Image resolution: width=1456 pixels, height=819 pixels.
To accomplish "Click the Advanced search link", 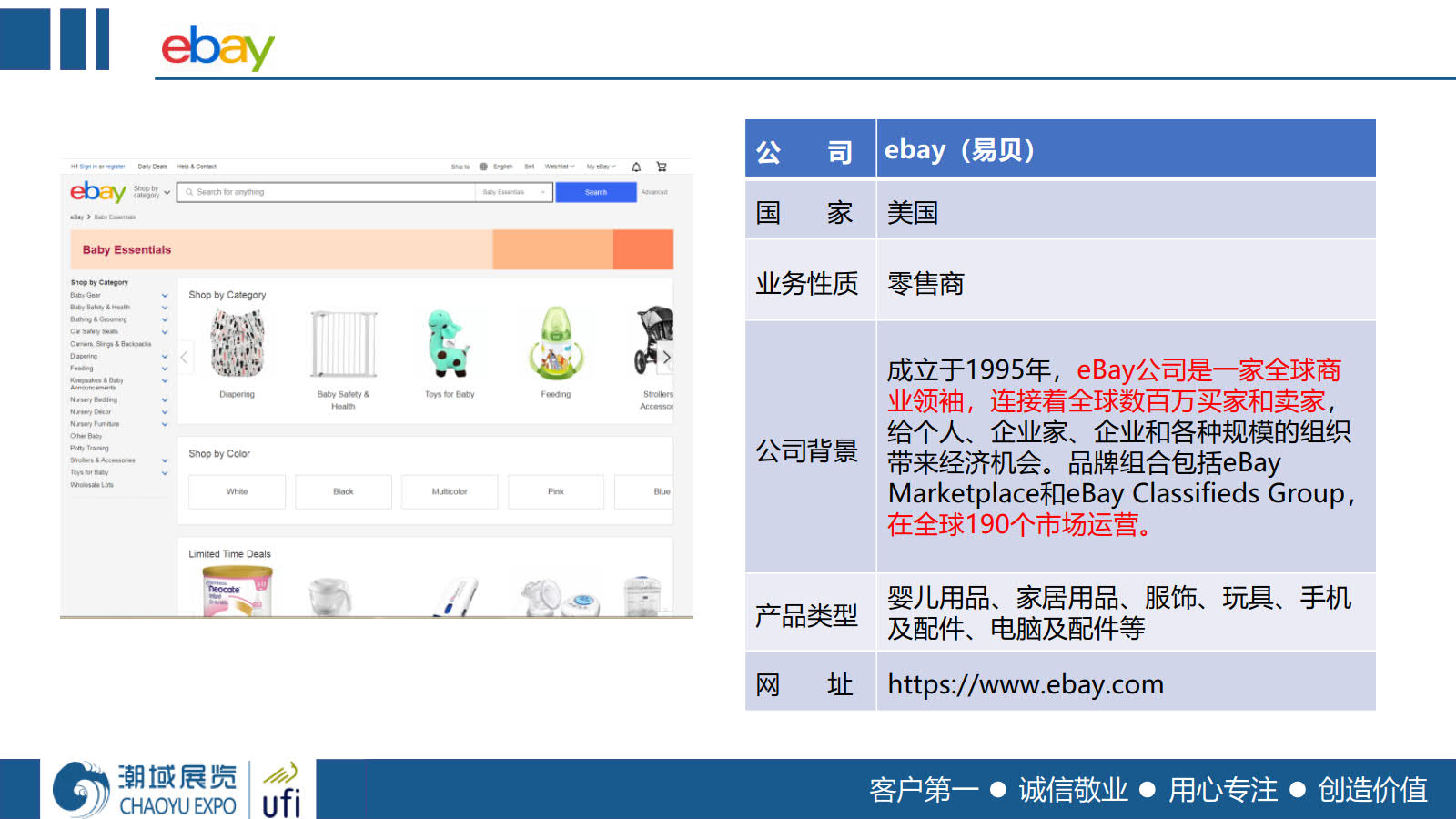I will (654, 192).
